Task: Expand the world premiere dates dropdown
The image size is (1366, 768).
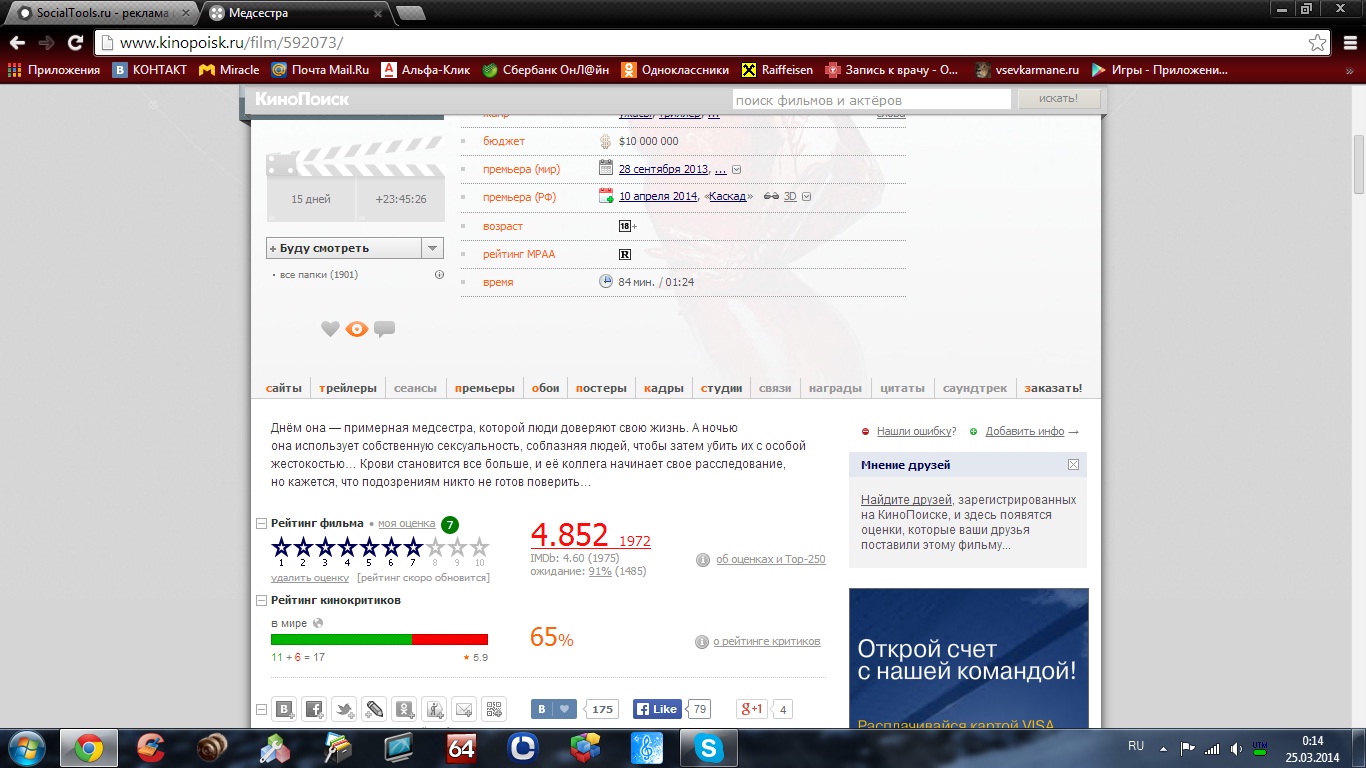Action: pyautogui.click(x=737, y=170)
